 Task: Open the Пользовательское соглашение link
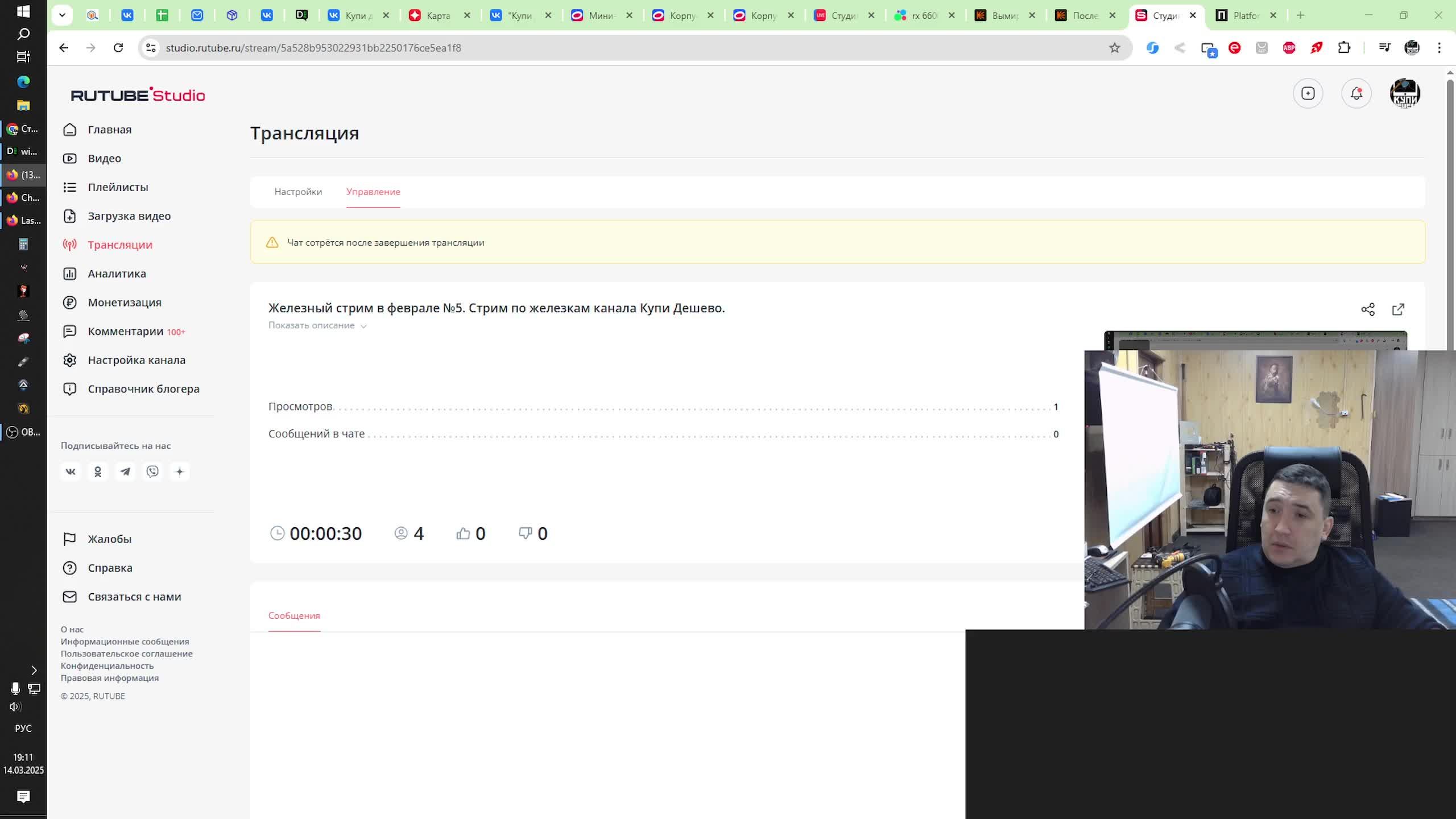coord(126,653)
